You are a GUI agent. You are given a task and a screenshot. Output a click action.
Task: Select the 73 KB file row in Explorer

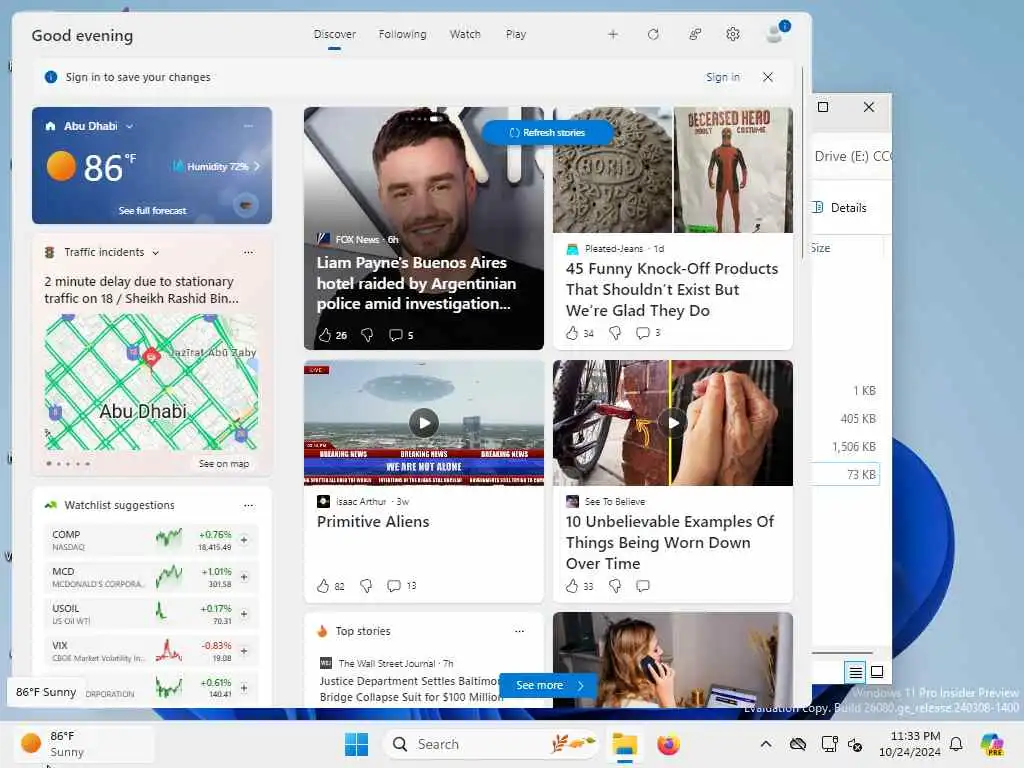(846, 475)
